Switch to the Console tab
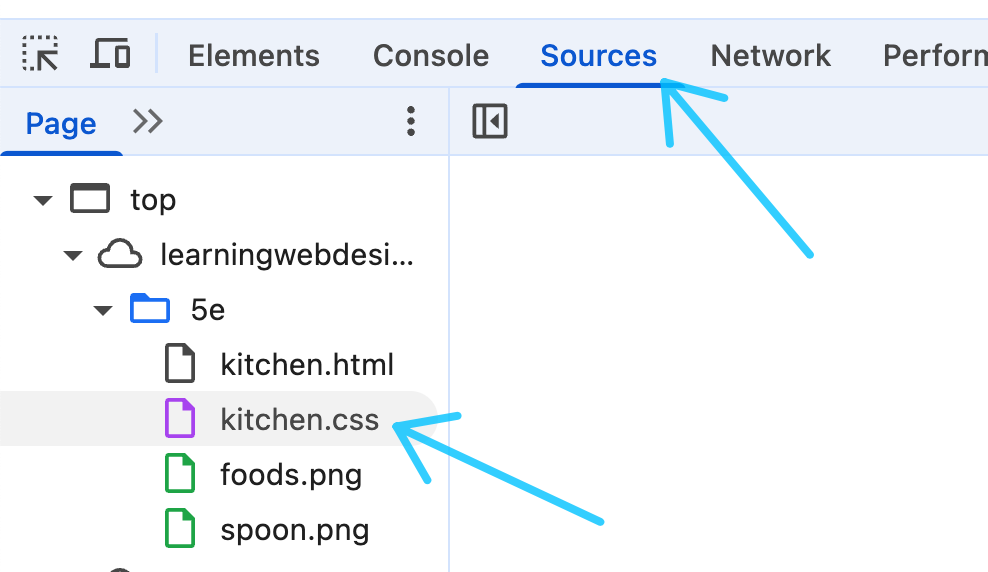Viewport: 988px width, 572px height. [x=431, y=55]
